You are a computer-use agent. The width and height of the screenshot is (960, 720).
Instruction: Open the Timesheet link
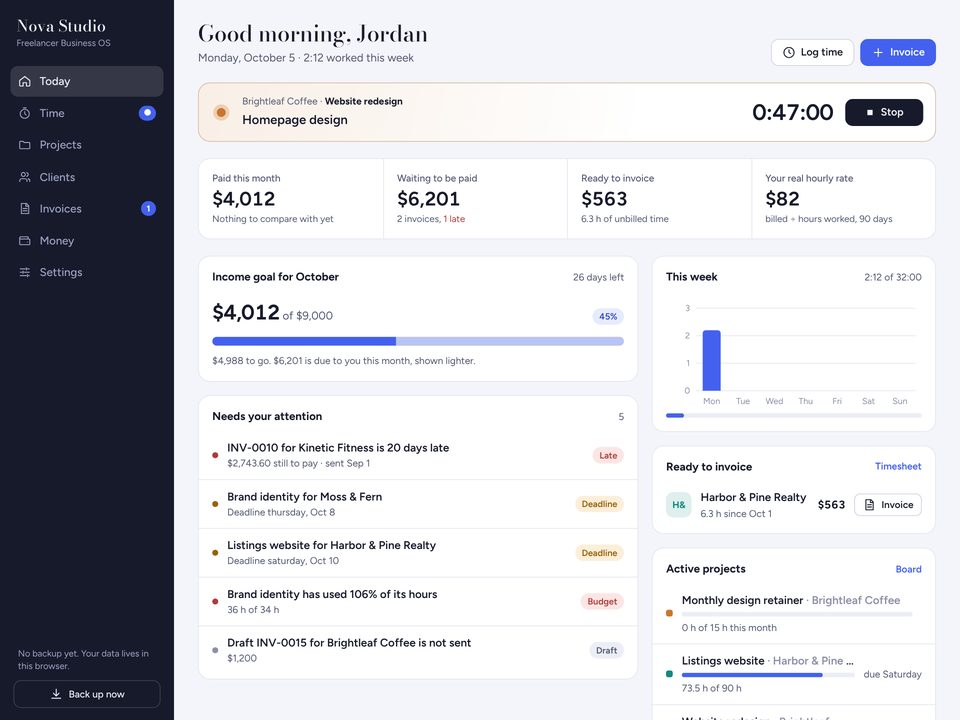coord(898,466)
